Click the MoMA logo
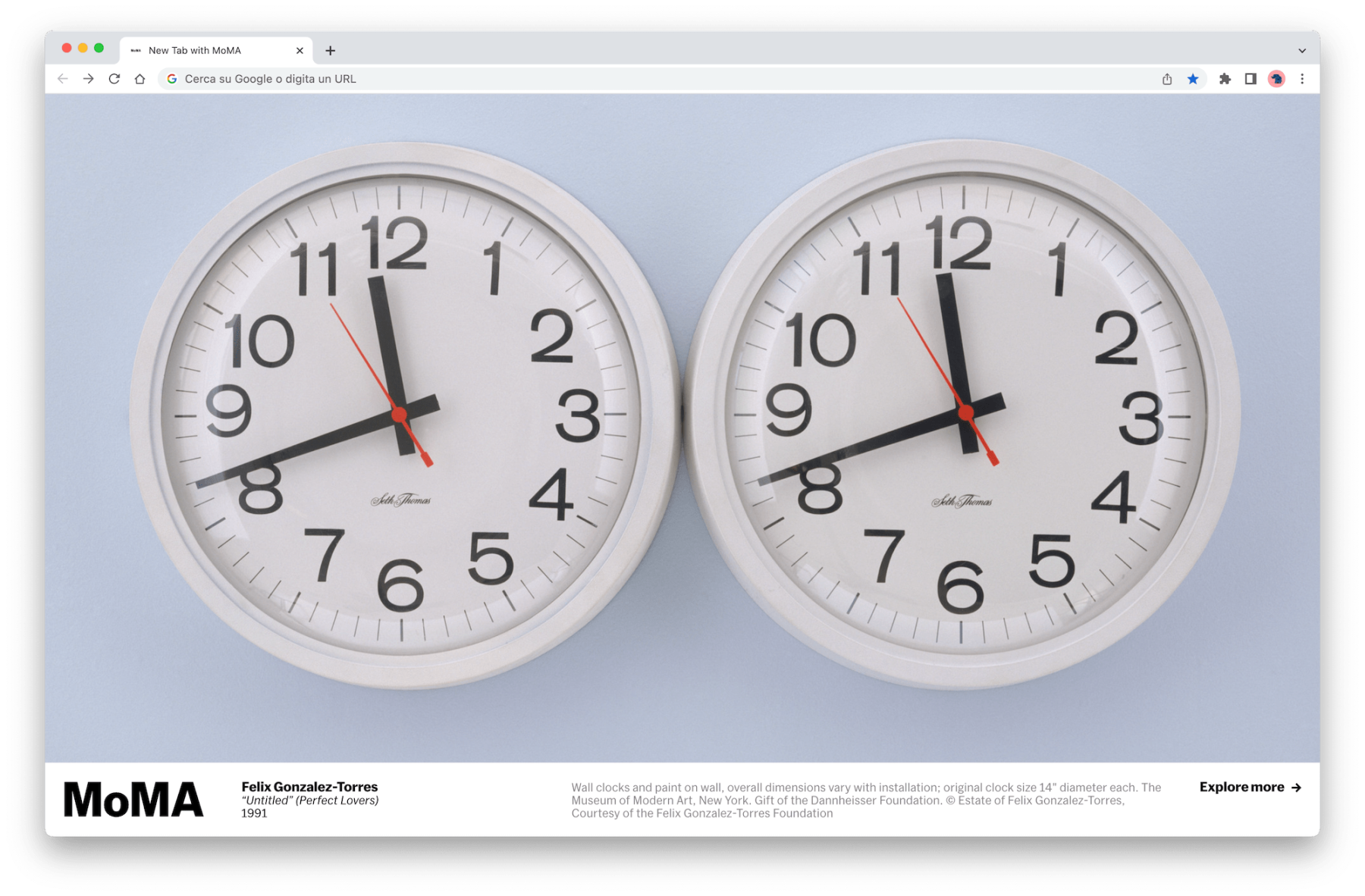 pos(133,800)
